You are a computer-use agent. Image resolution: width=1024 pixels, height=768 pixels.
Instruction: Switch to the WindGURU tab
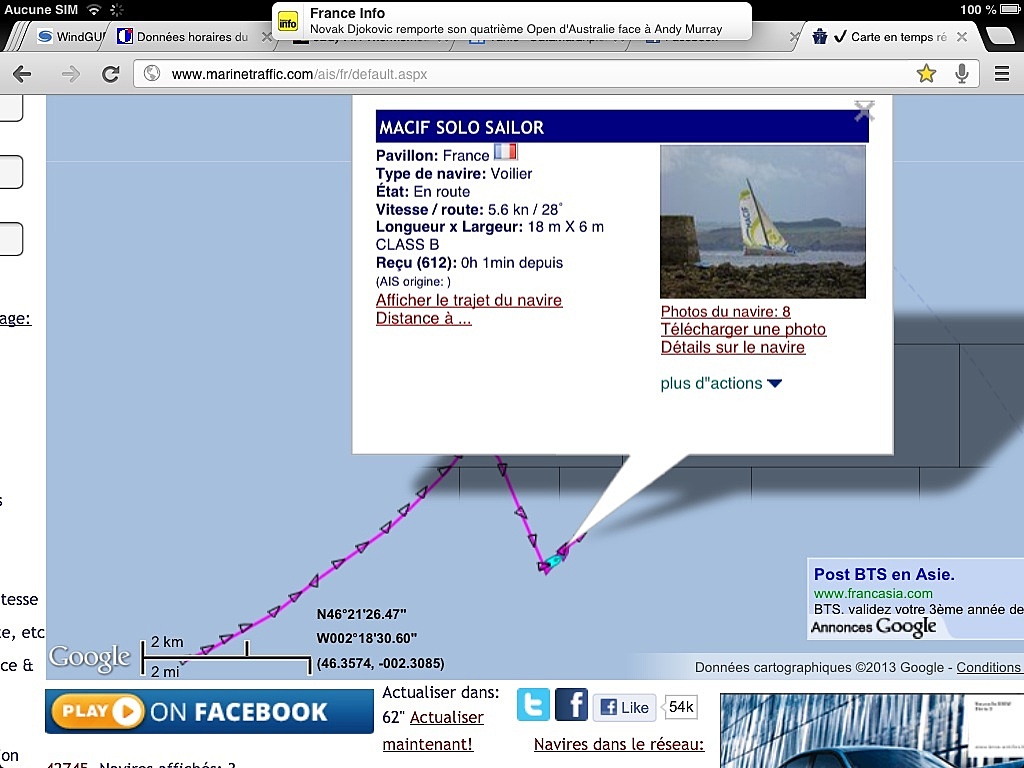click(x=71, y=37)
